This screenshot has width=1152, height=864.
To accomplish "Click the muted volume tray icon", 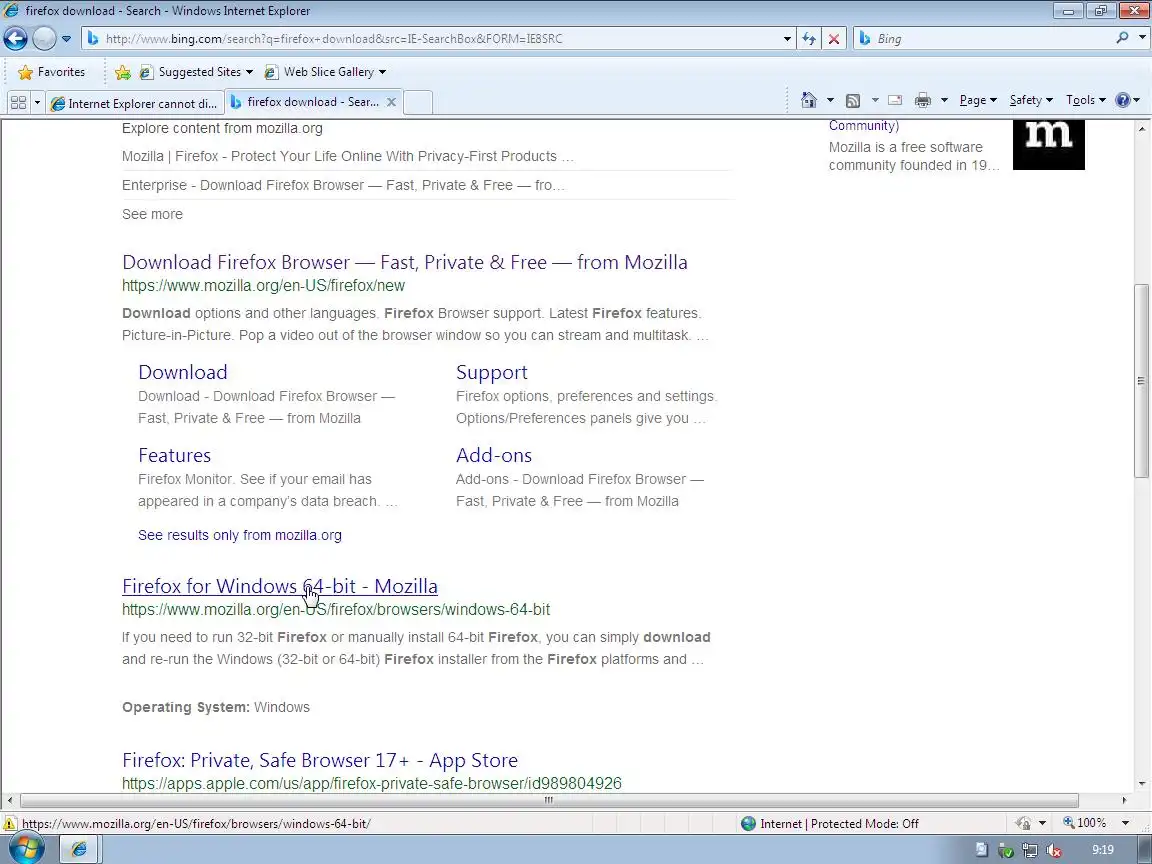I will click(1053, 851).
